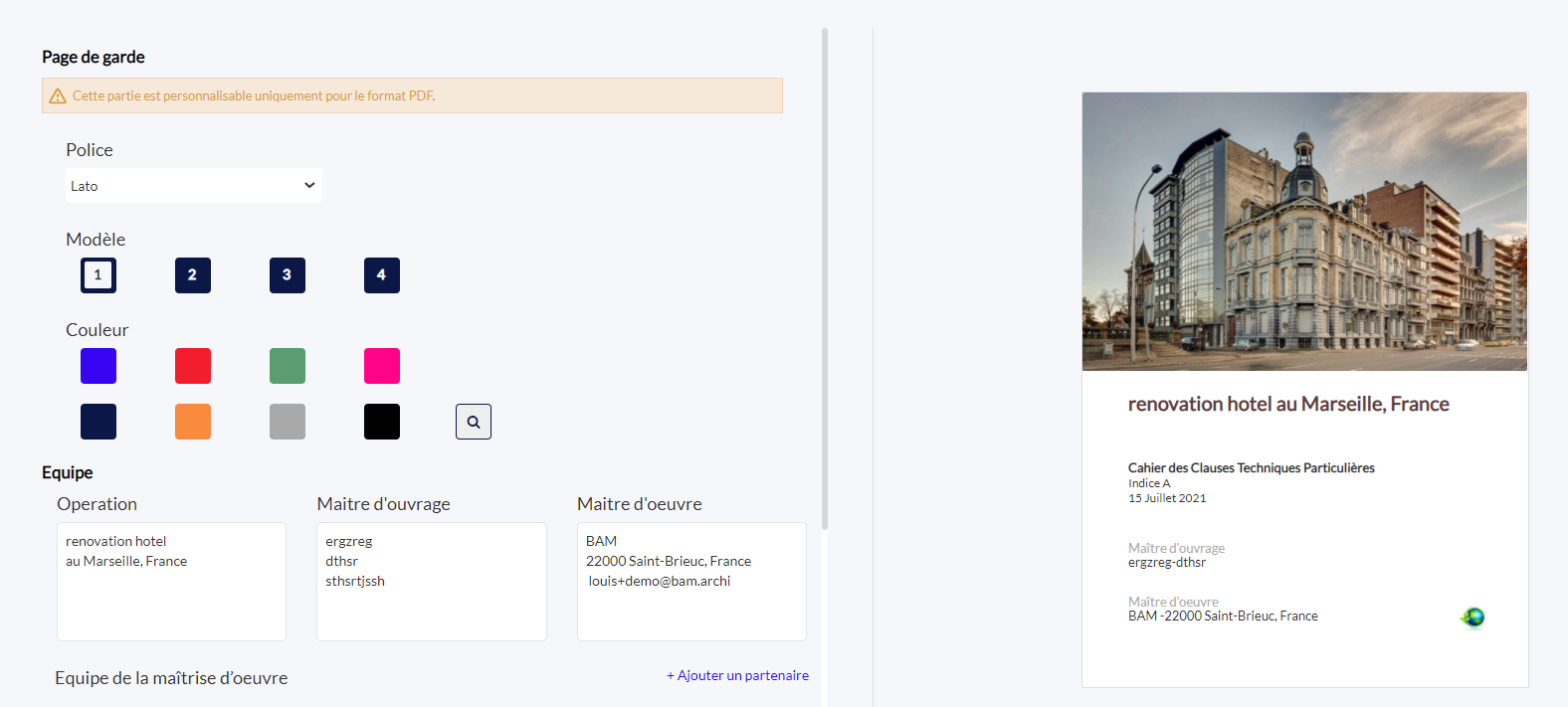The height and width of the screenshot is (707, 1568).
Task: Select the blue-violet color swatch
Action: pos(98,366)
